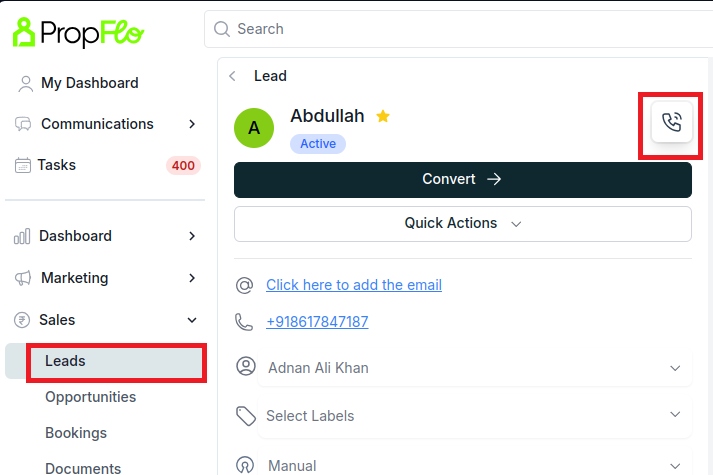Click into the Search field
Viewport: 713px width, 475px height.
(459, 29)
